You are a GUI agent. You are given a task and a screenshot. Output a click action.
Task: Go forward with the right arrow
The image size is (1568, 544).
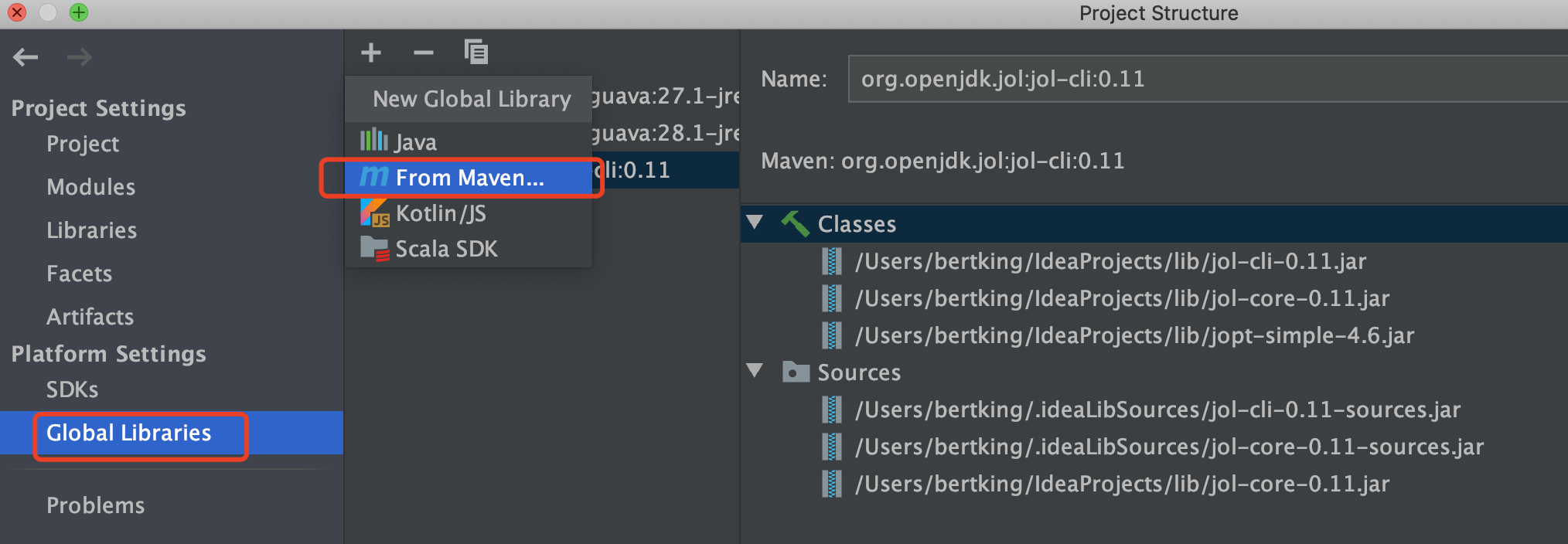click(x=79, y=56)
